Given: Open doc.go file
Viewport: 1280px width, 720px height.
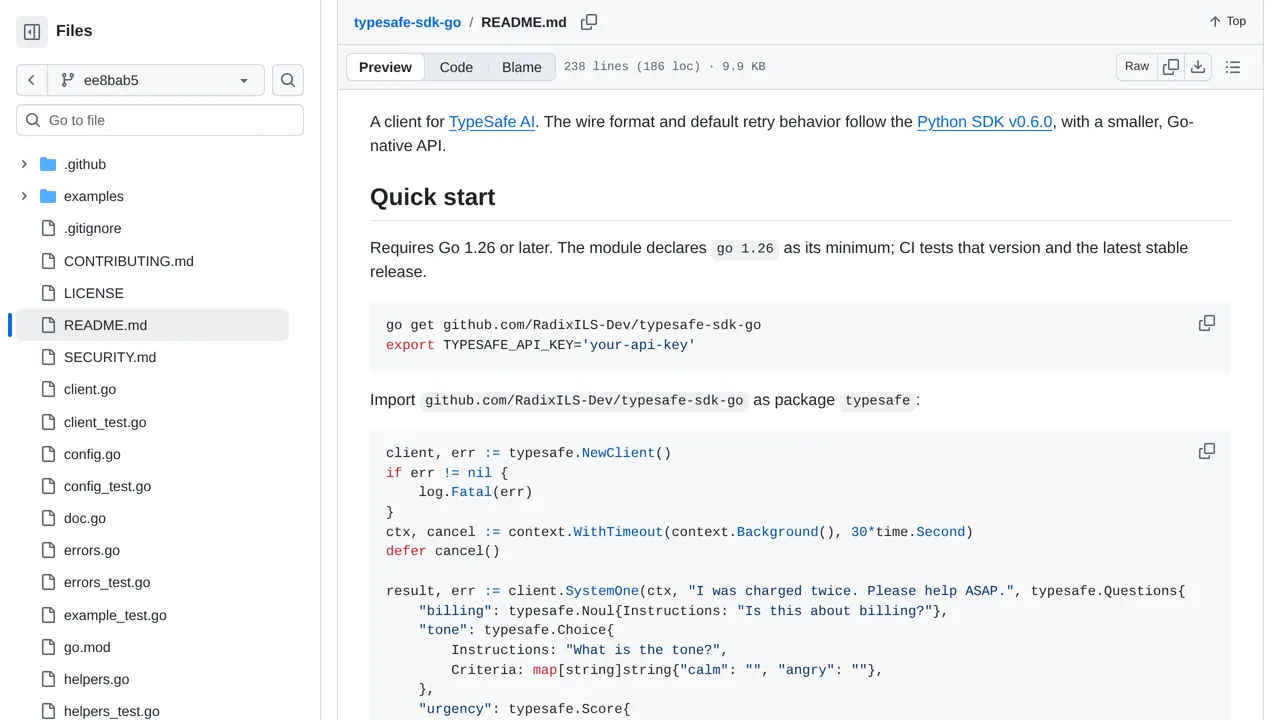Looking at the screenshot, I should coord(85,518).
